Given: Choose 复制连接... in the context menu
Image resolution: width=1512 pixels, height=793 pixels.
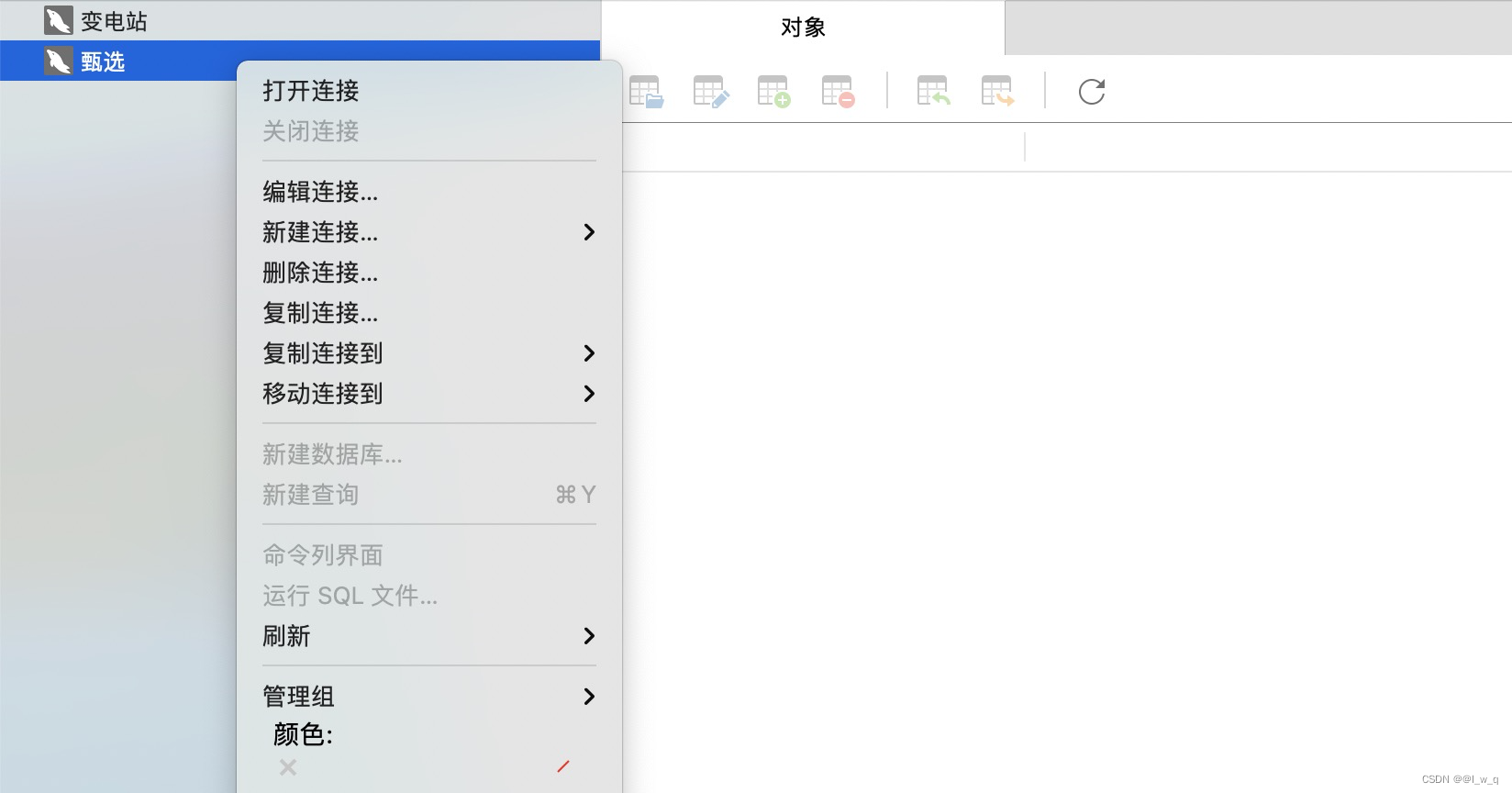Looking at the screenshot, I should tap(429, 313).
